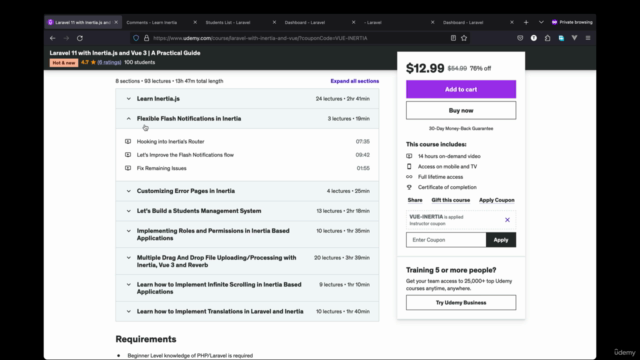The width and height of the screenshot is (640, 360).
Task: Open Fix Remaining Issues lecture
Action: tap(162, 168)
